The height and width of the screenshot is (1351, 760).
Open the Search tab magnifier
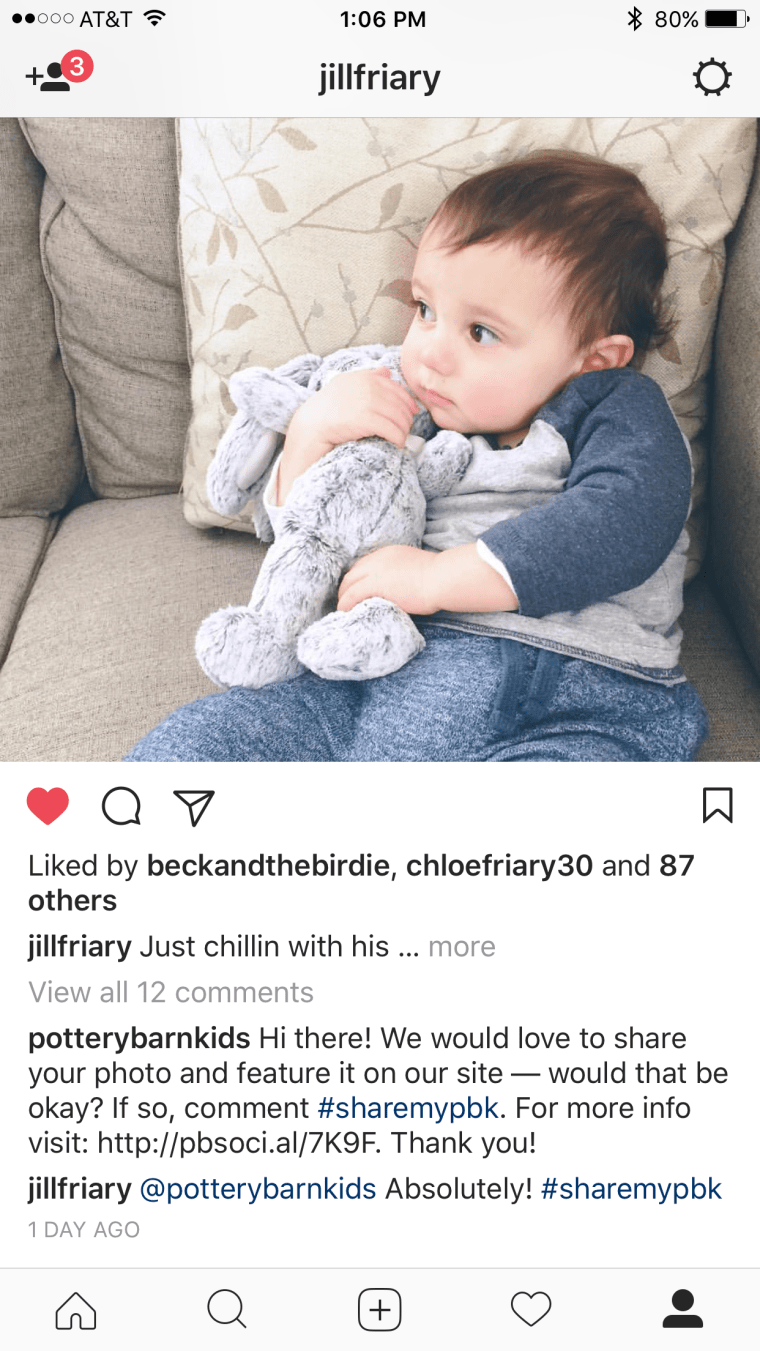227,1309
